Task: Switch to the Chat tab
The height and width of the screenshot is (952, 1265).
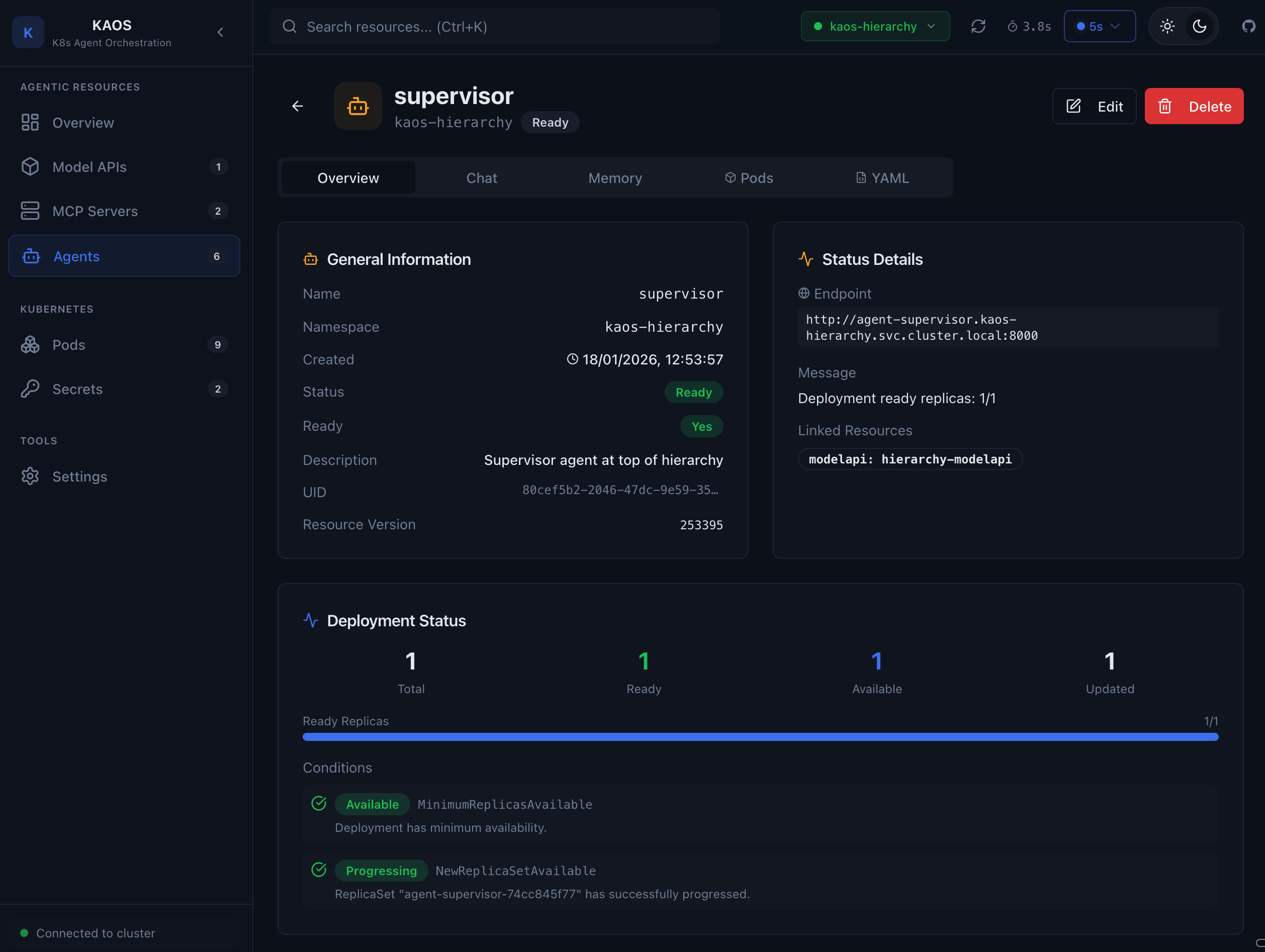Action: click(x=481, y=177)
